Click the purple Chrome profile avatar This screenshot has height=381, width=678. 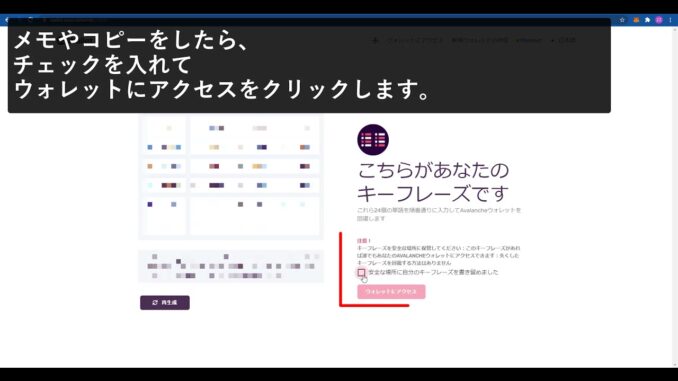pyautogui.click(x=659, y=20)
